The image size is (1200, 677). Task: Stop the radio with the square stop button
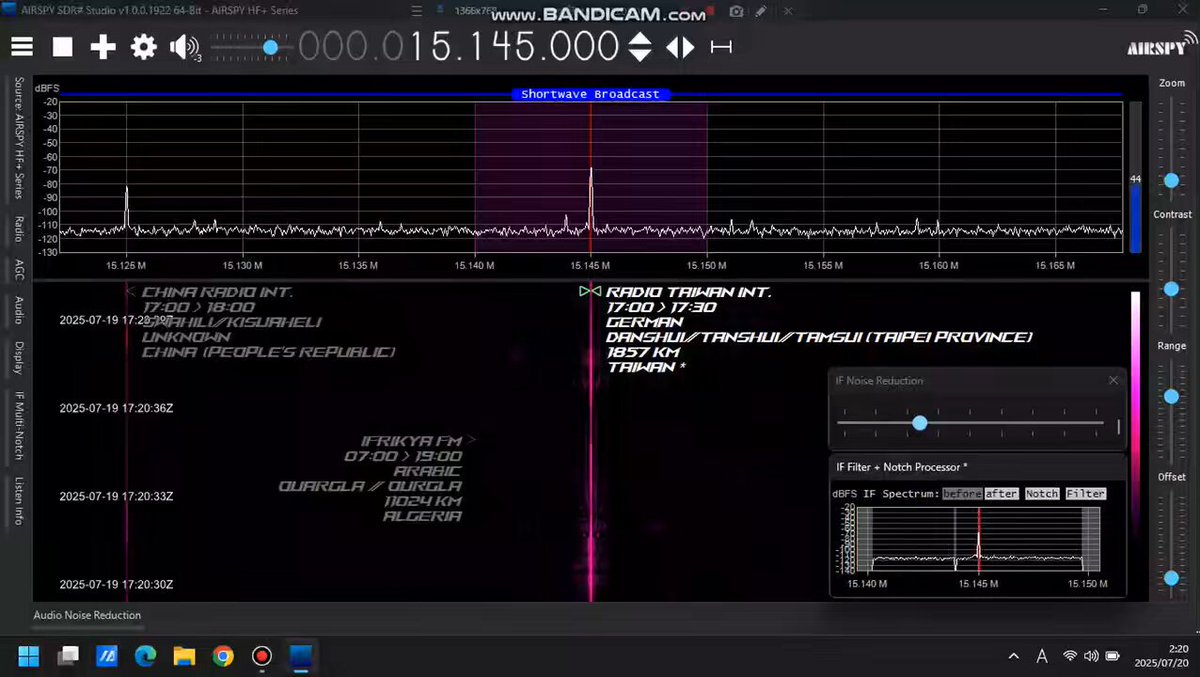tap(63, 47)
